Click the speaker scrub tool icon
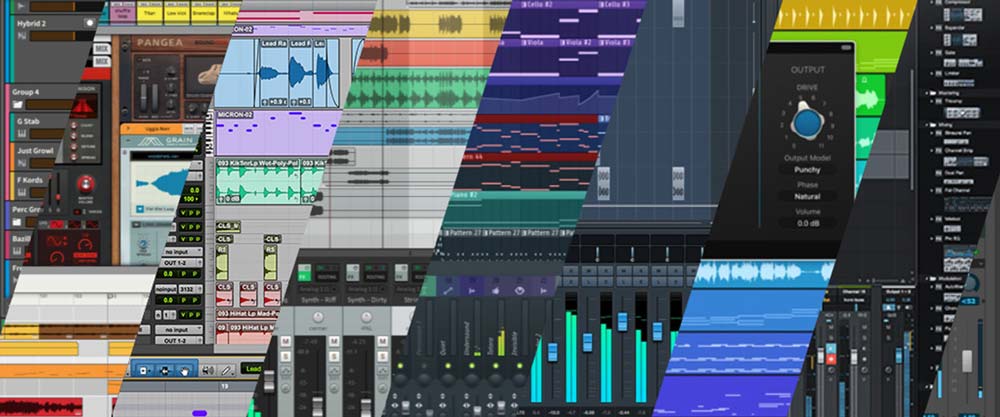The height and width of the screenshot is (417, 1000). (208, 369)
